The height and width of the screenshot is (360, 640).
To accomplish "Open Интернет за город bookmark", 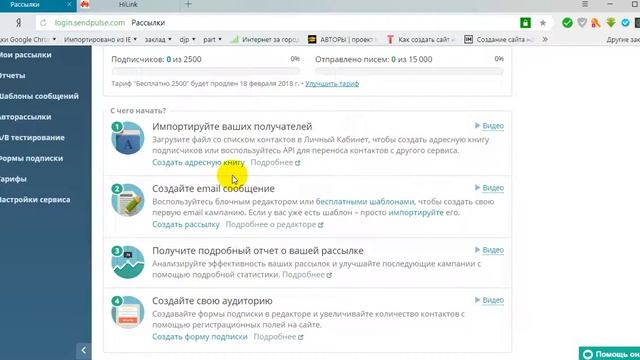I will click(264, 40).
